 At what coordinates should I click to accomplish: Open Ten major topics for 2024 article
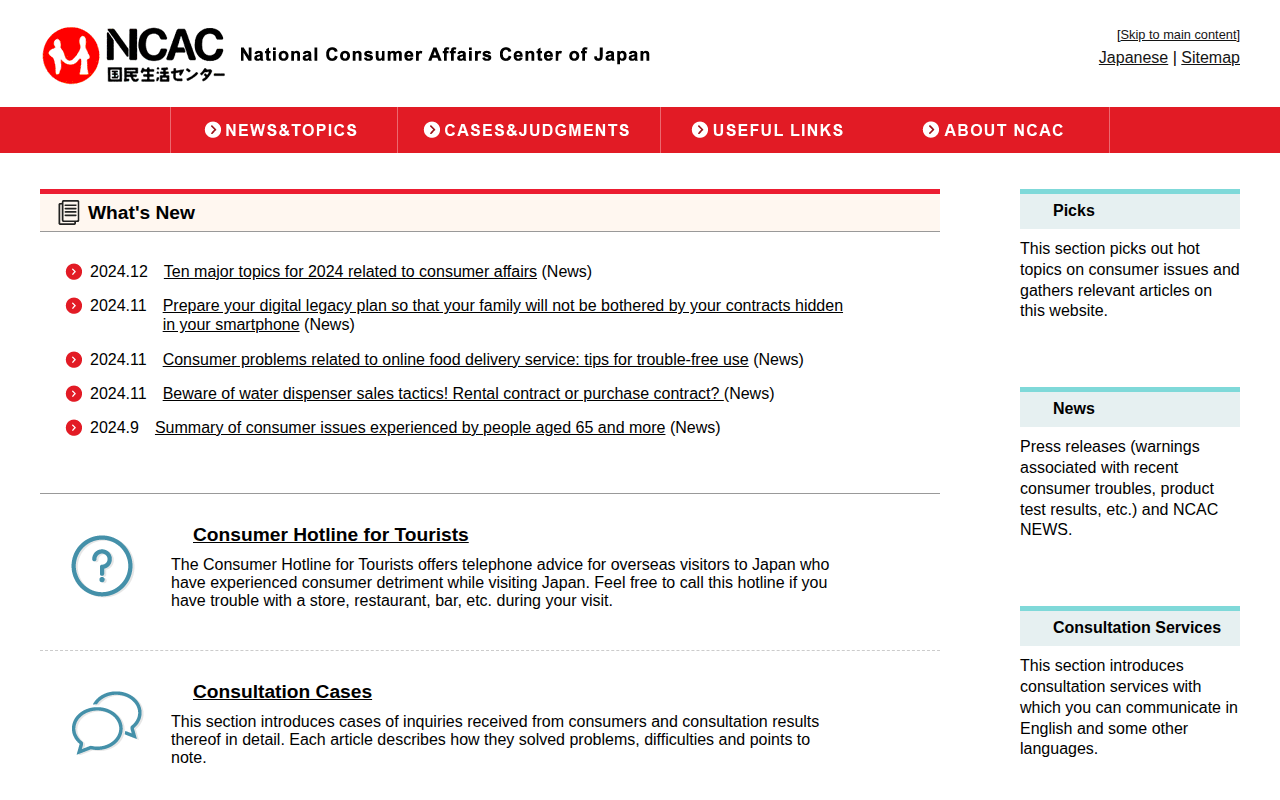point(350,272)
